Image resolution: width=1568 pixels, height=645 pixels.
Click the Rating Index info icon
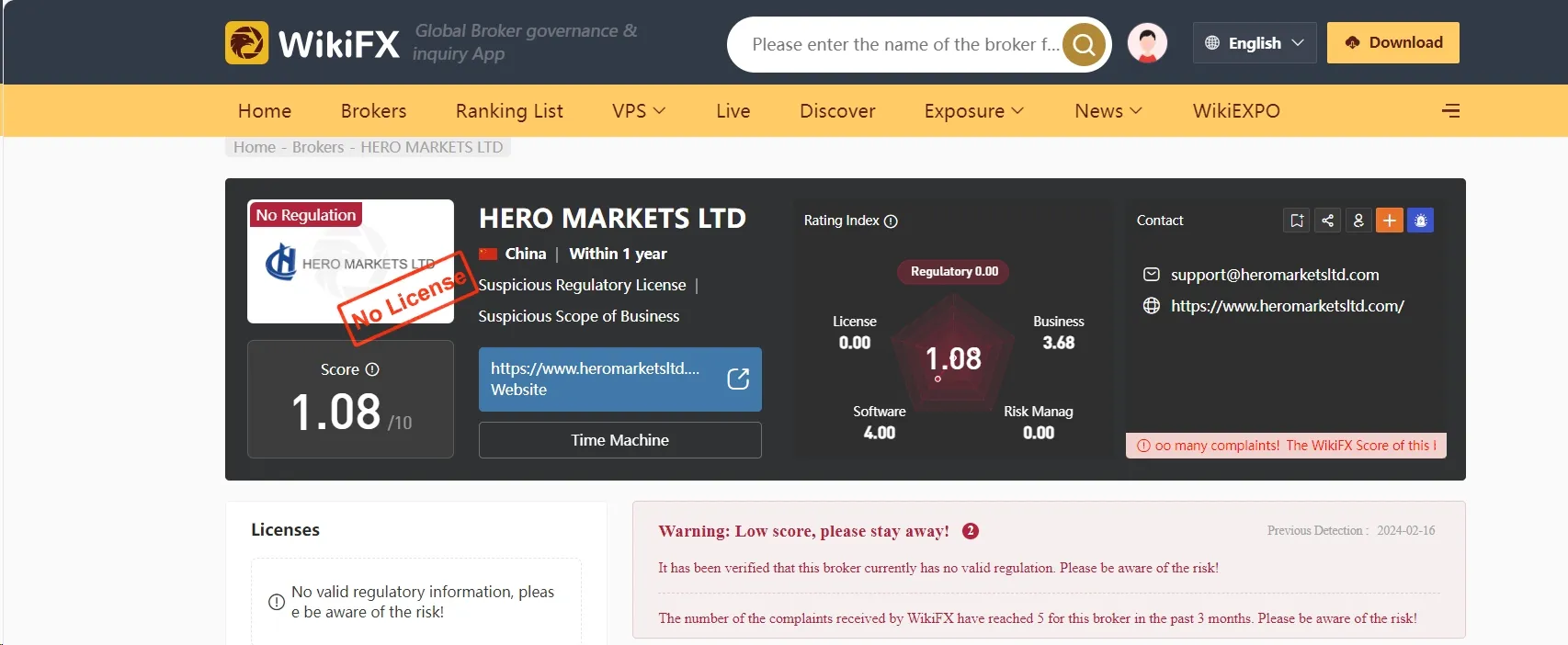coord(891,221)
